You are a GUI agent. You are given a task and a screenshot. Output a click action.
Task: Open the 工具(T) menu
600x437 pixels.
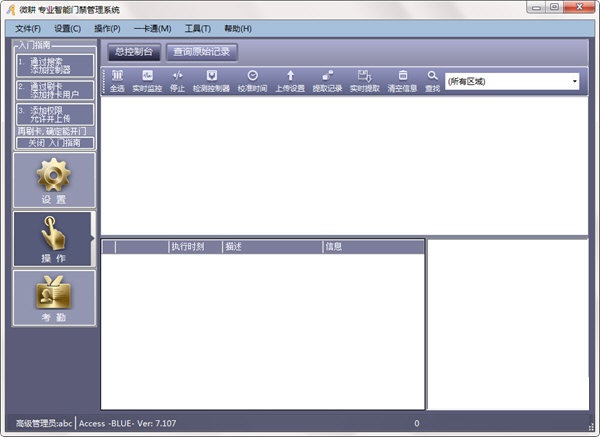198,29
